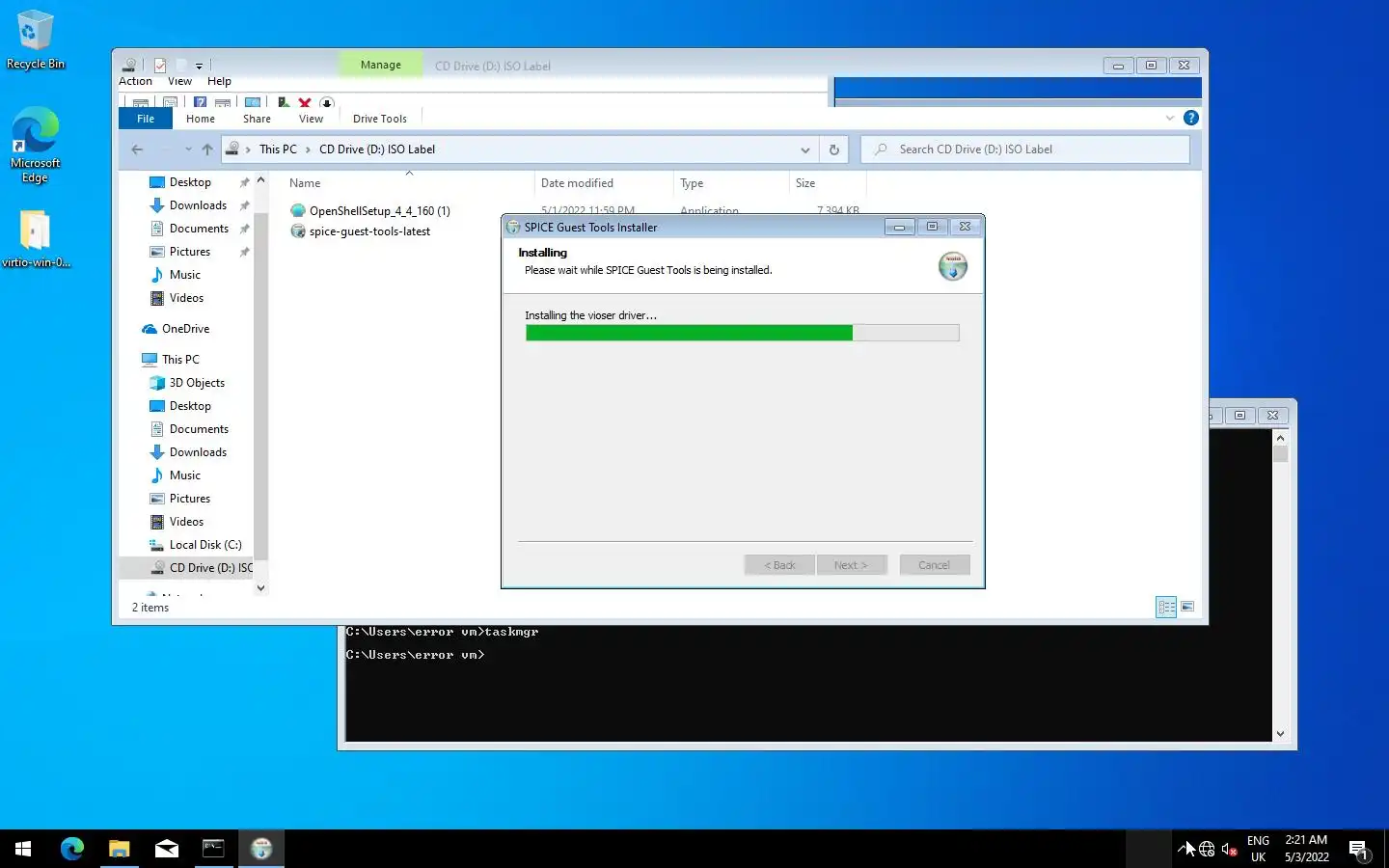Click the Properties quick access icon
The width and height of the screenshot is (1389, 868).
pos(160,66)
